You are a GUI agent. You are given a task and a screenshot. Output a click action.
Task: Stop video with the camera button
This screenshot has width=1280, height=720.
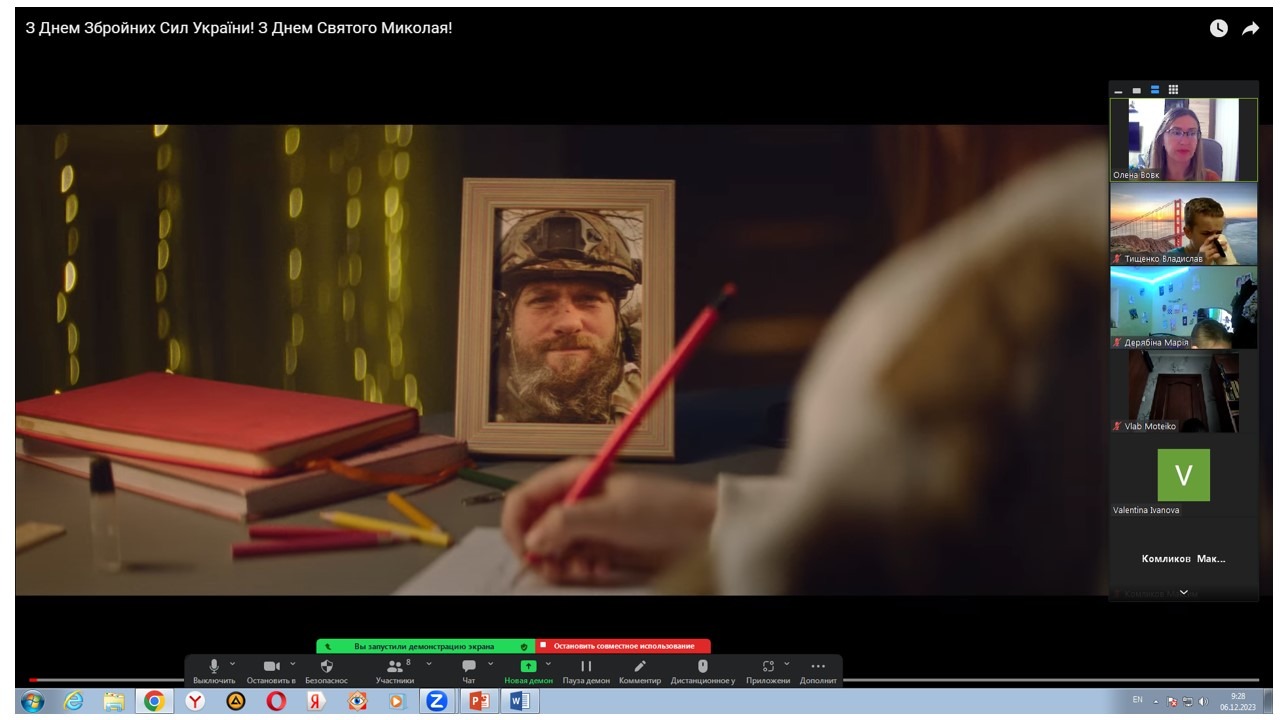(271, 667)
